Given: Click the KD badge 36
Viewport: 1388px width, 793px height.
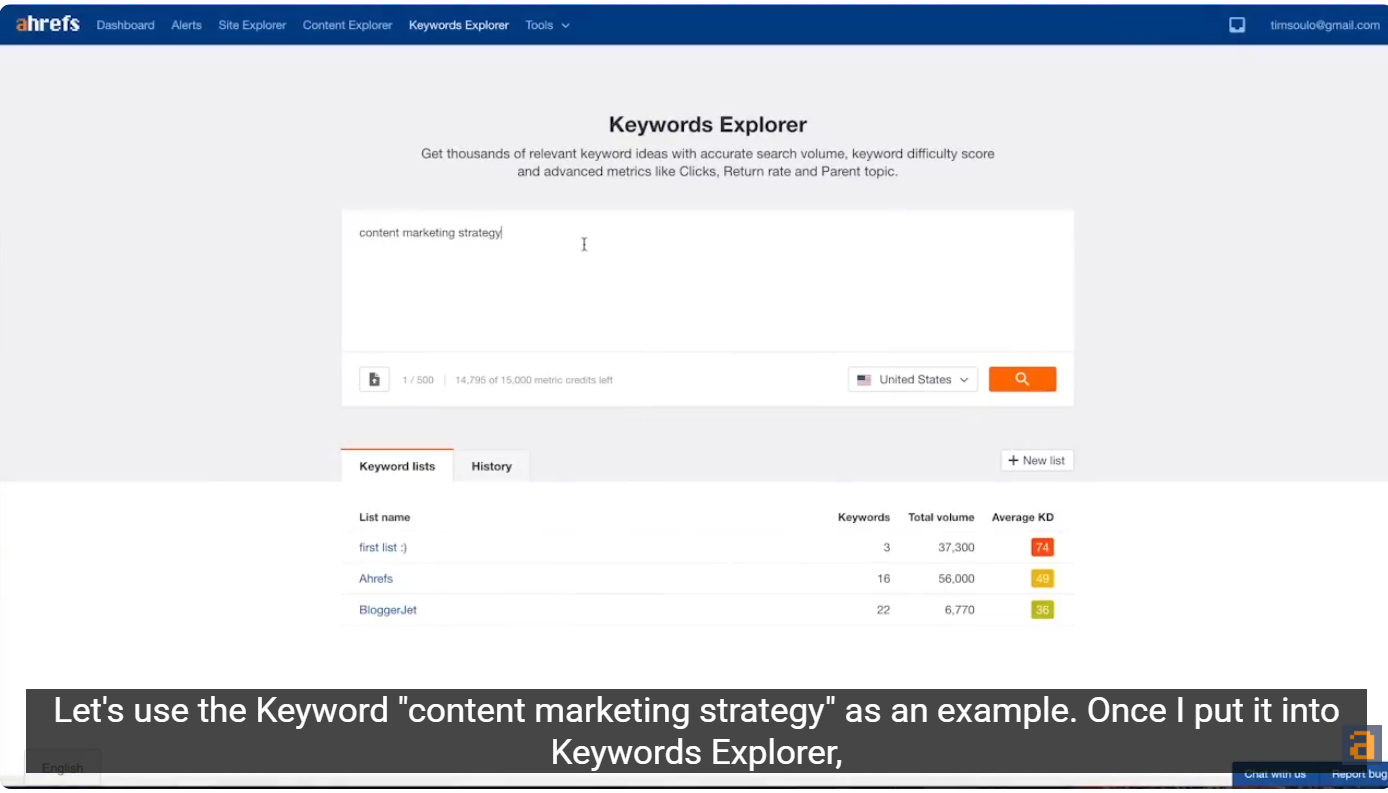Looking at the screenshot, I should pos(1042,609).
